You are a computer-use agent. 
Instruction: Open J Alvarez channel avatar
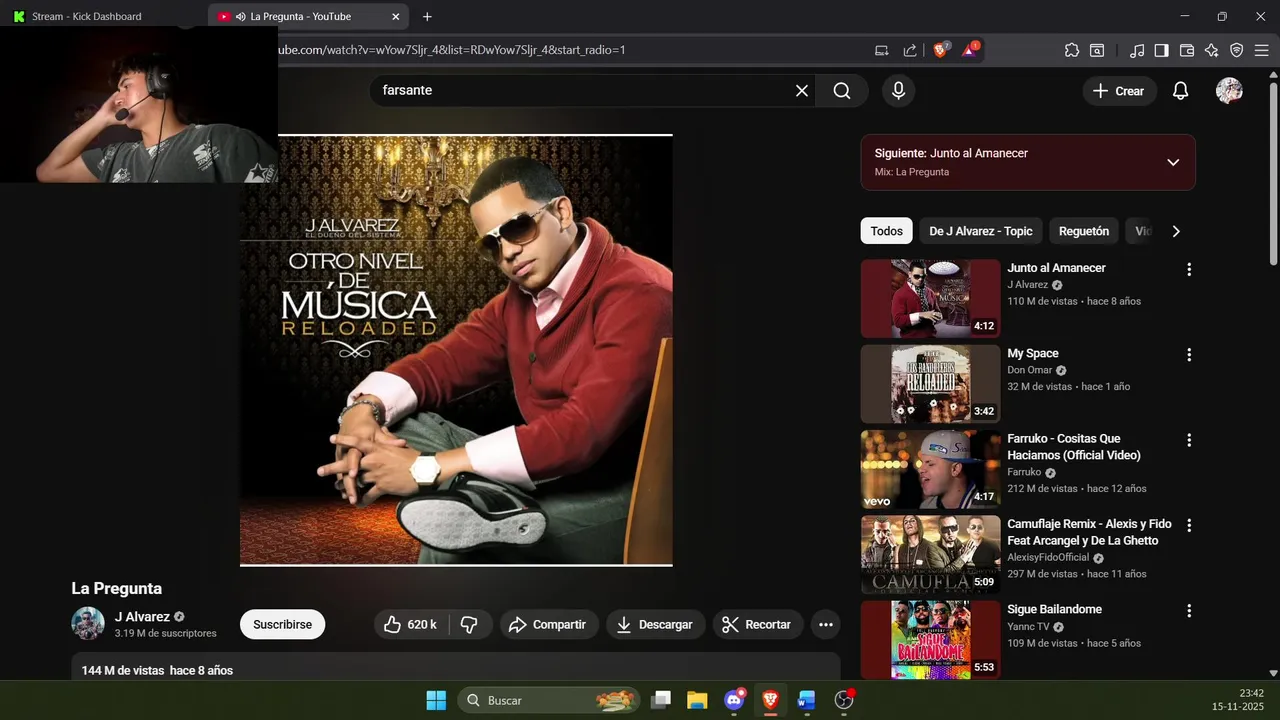88,623
